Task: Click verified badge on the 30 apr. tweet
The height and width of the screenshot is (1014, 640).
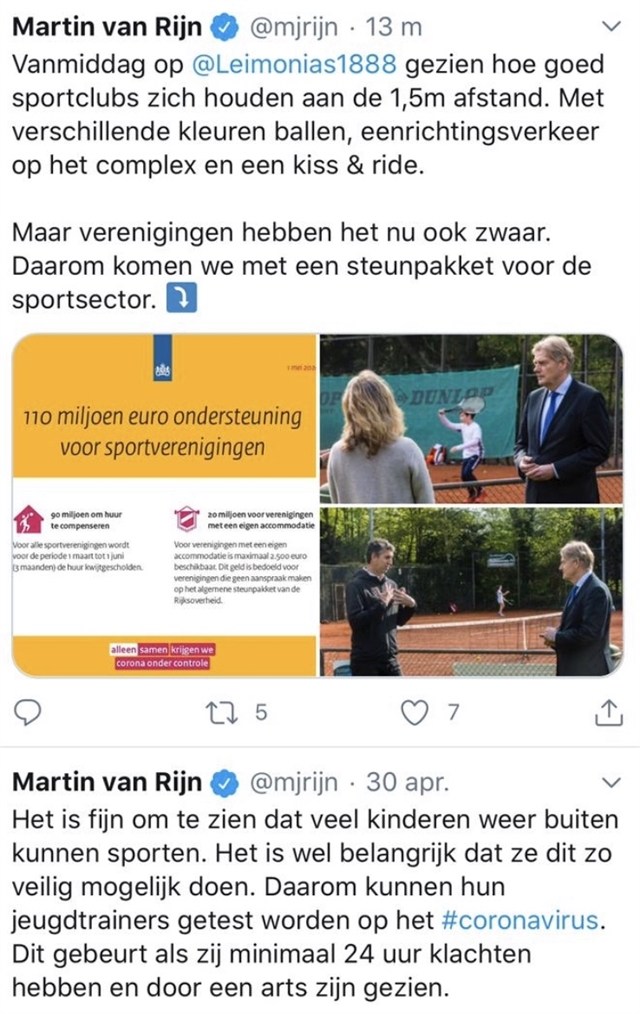Action: pos(224,782)
